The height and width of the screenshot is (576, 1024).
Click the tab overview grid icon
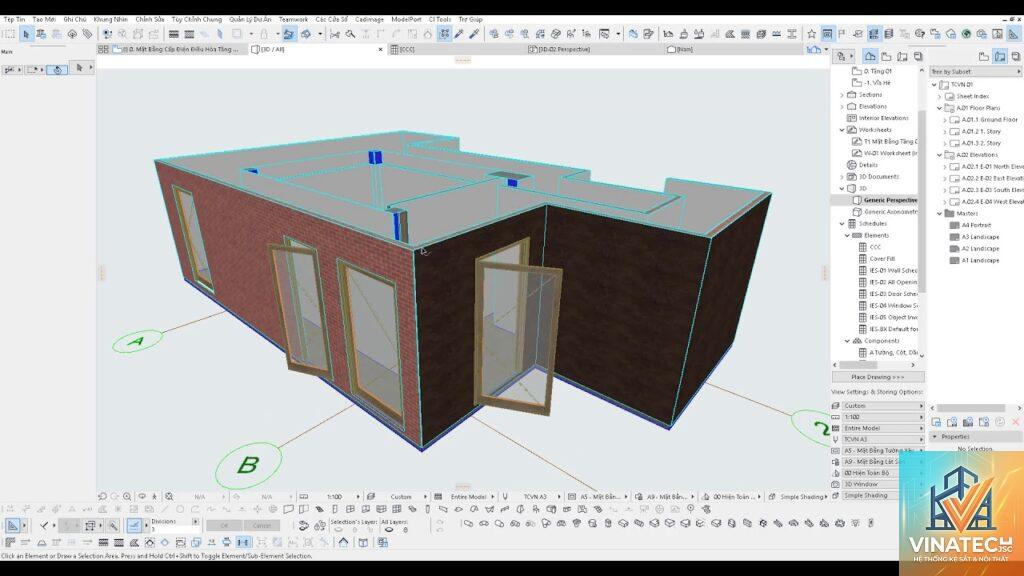tap(103, 49)
